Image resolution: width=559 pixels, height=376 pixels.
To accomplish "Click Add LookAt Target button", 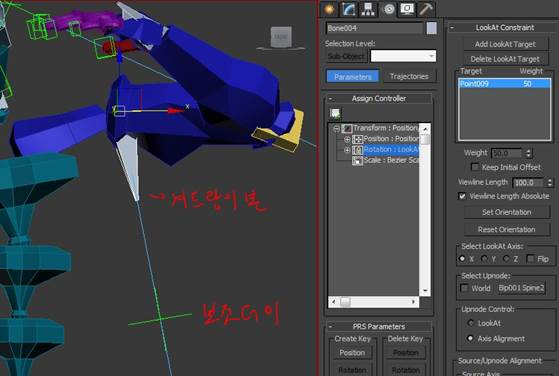I will 505,44.
